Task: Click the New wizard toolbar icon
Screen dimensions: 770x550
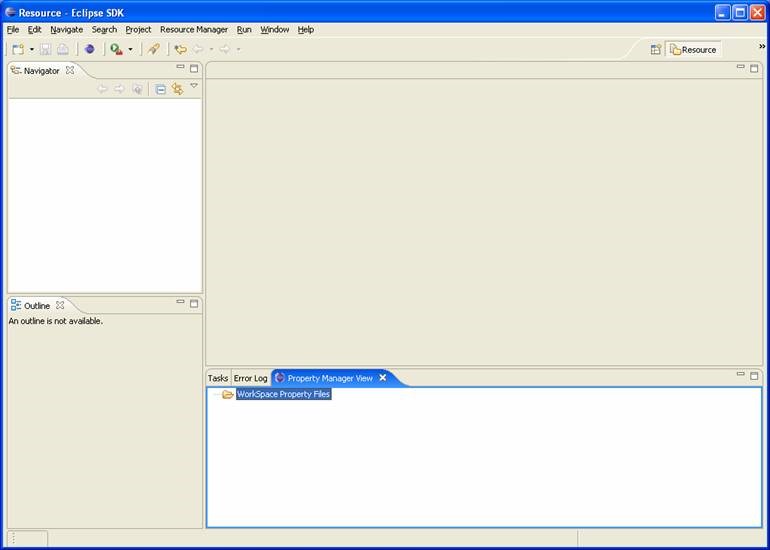Action: pyautogui.click(x=18, y=49)
